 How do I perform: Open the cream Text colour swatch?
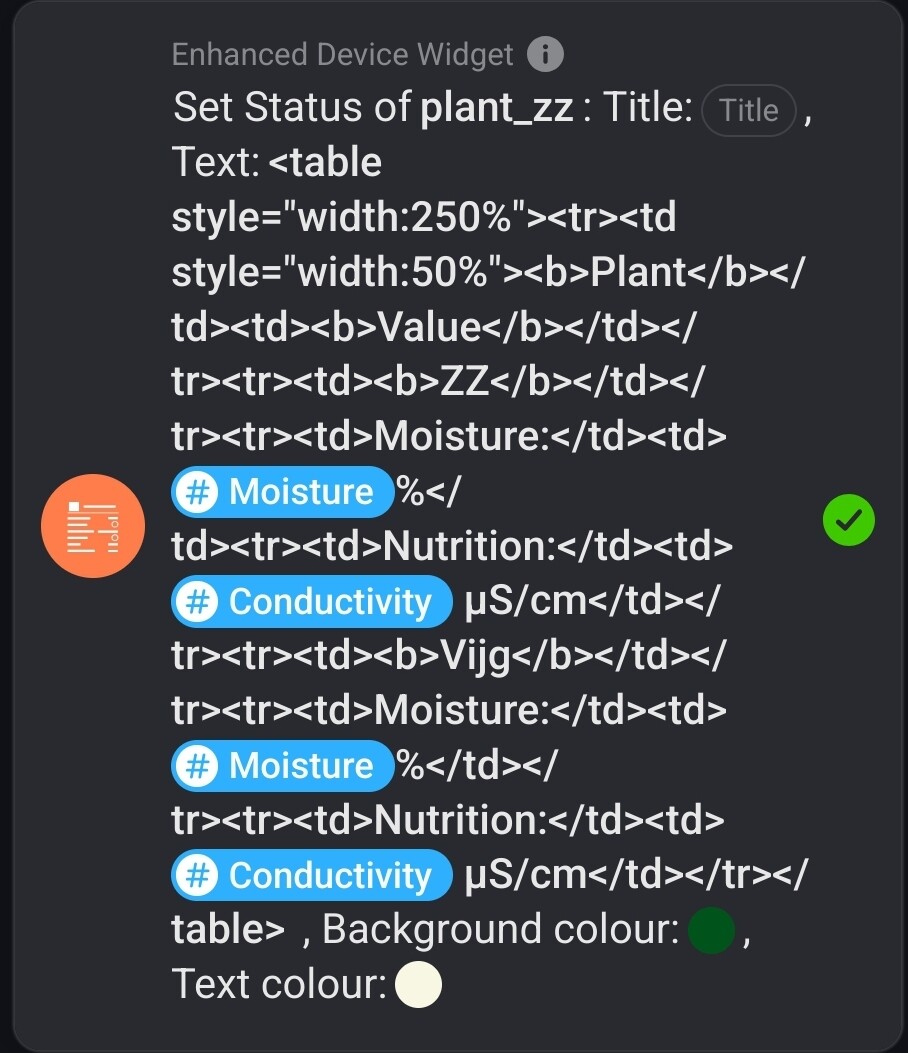coord(418,984)
